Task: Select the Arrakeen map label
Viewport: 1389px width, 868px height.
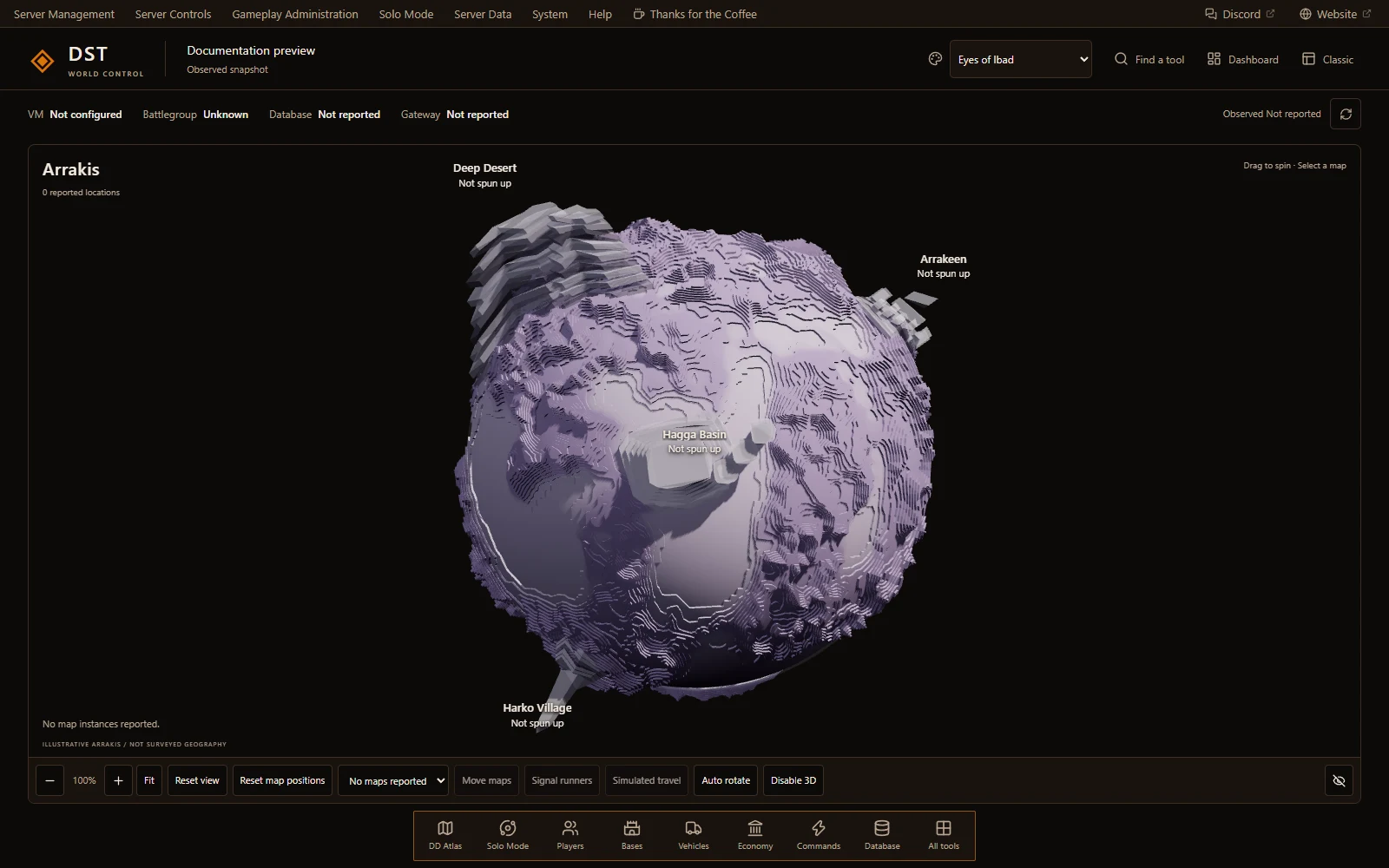Action: [943, 266]
